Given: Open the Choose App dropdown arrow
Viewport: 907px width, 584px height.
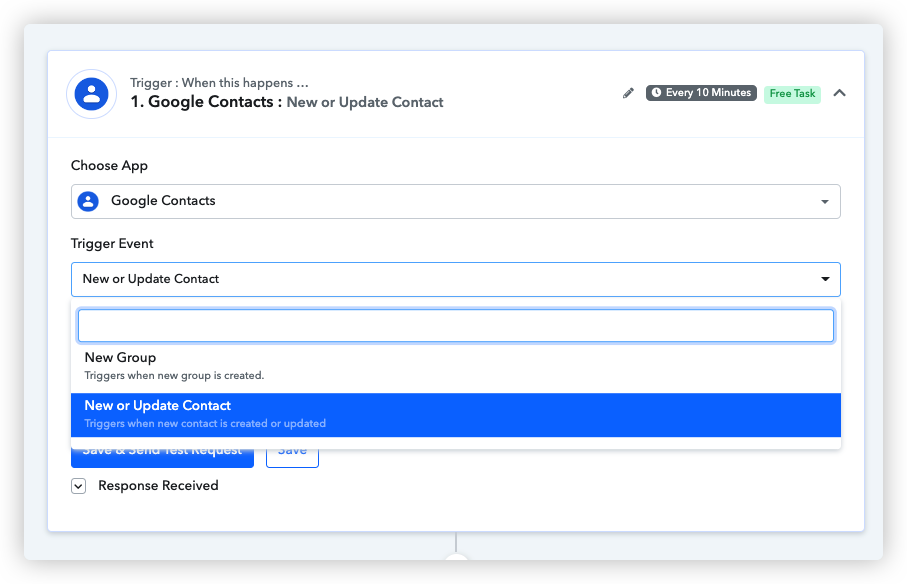Looking at the screenshot, I should (x=825, y=202).
